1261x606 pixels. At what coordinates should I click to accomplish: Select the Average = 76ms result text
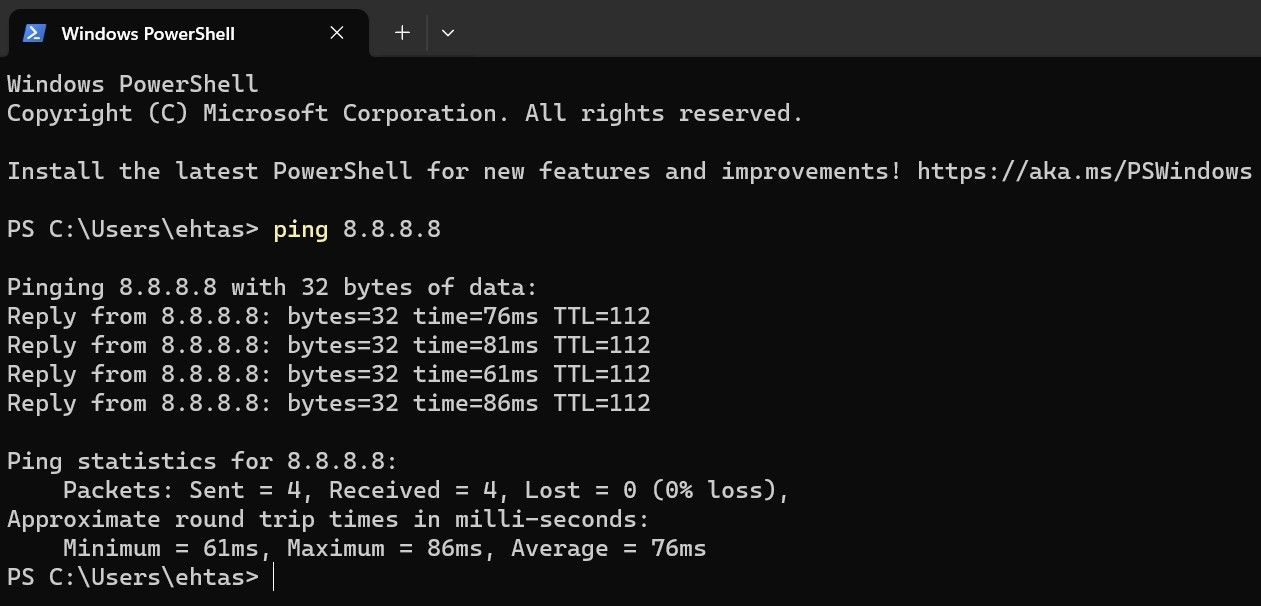point(607,548)
